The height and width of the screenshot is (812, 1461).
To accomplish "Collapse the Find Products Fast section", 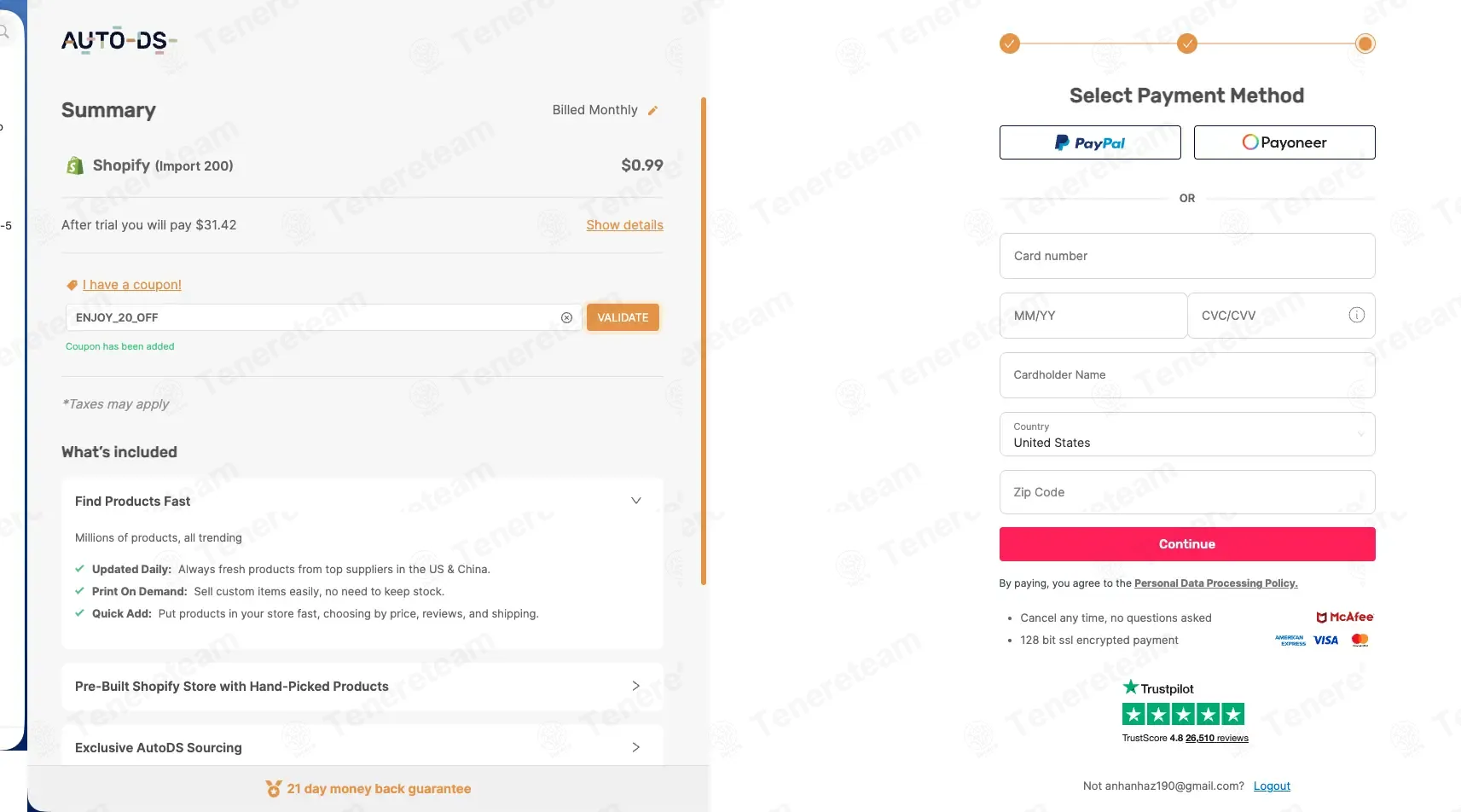I will [x=635, y=501].
